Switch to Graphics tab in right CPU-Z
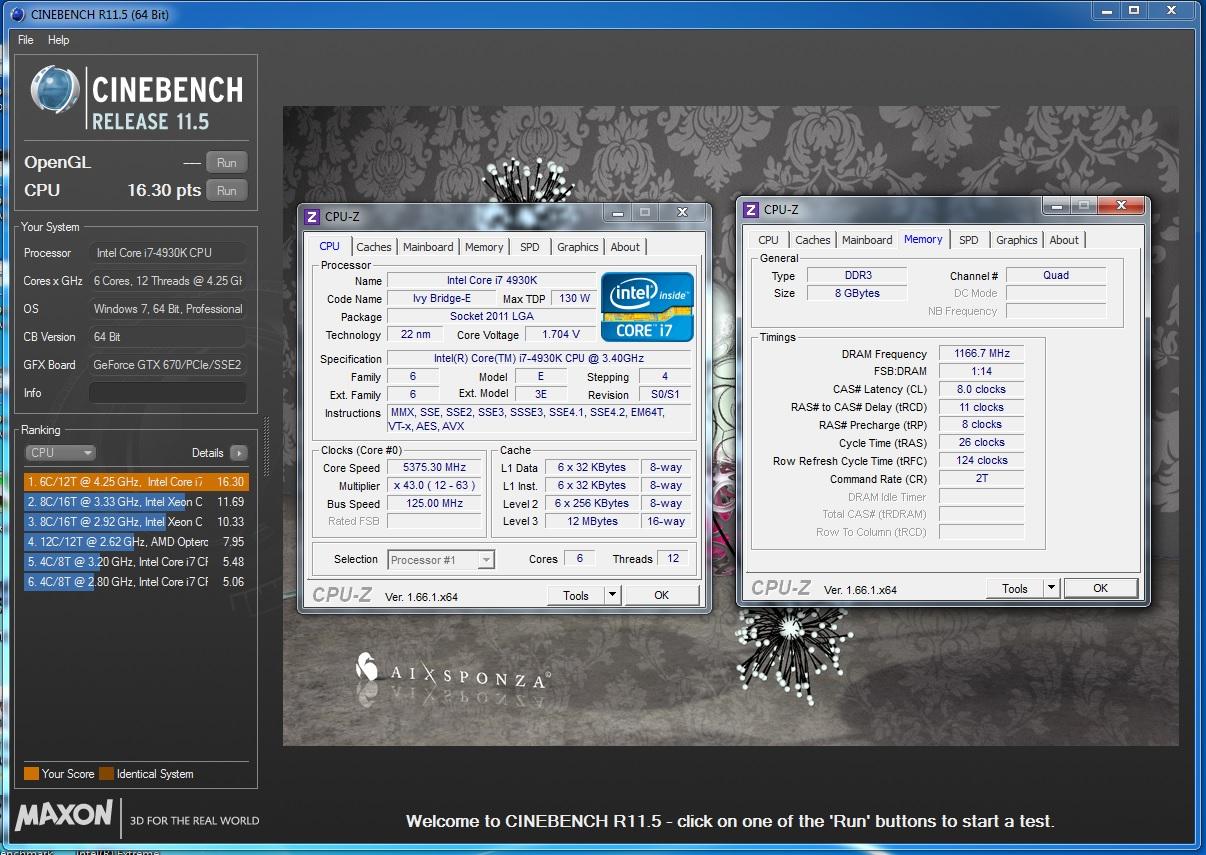 [1017, 240]
